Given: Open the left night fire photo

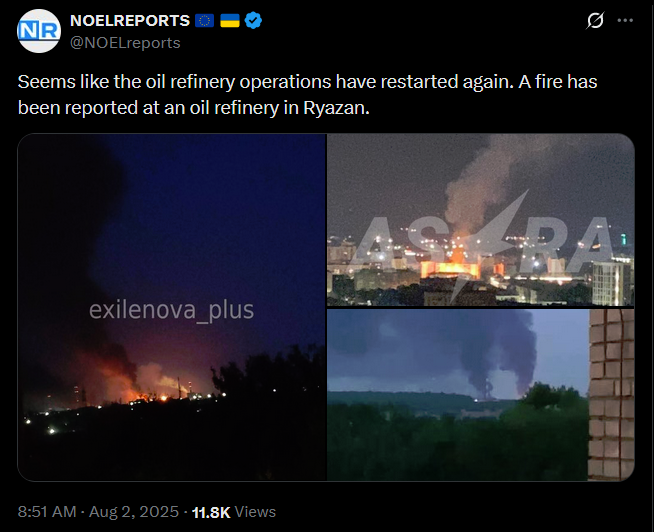Looking at the screenshot, I should pos(171,307).
